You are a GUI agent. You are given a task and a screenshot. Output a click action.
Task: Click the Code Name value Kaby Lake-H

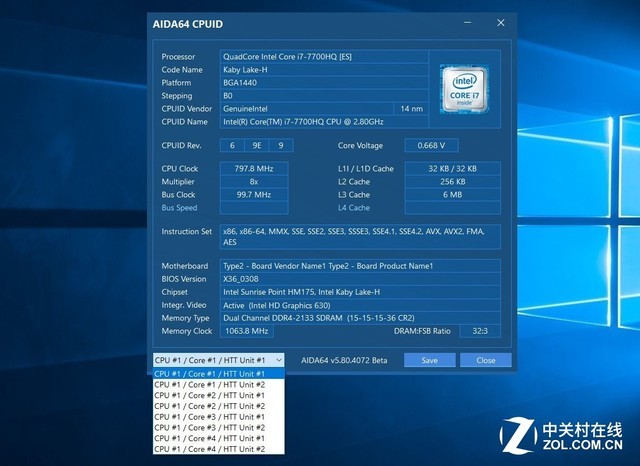coord(324,70)
